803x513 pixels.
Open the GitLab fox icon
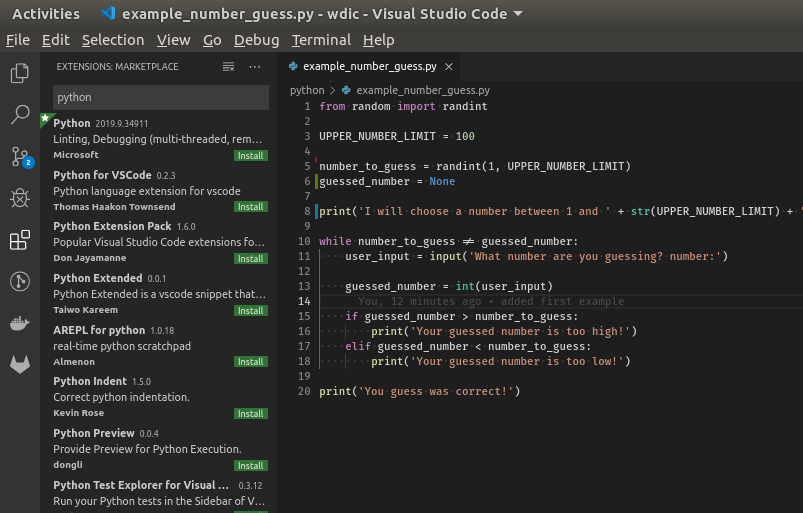pyautogui.click(x=19, y=365)
